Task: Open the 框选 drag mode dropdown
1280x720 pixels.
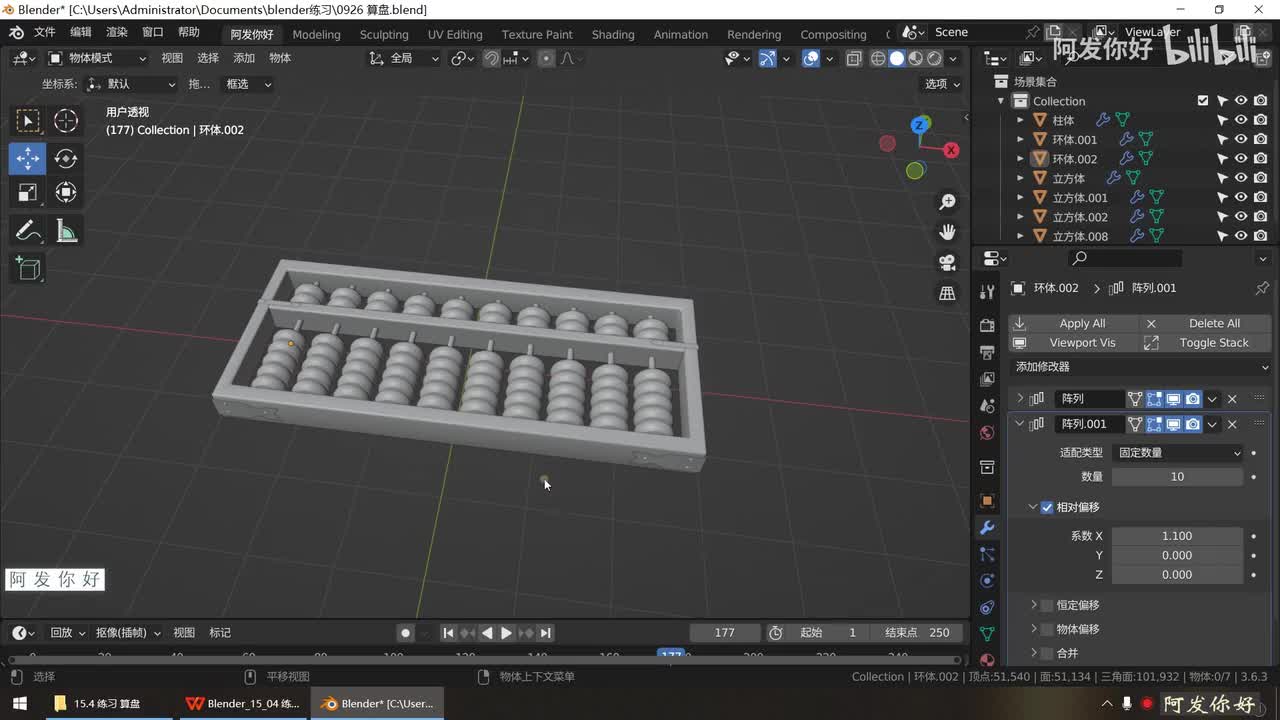Action: [x=248, y=84]
